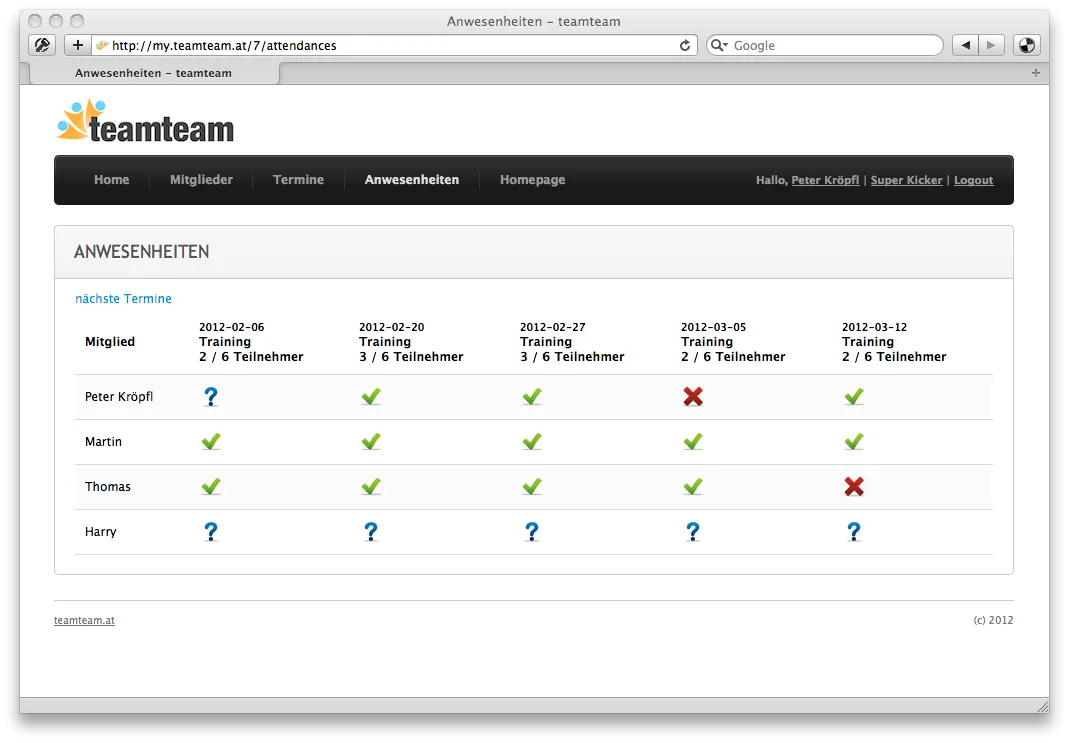Click Martin's green checkmark for 2012-02-20
1069x743 pixels.
(x=371, y=441)
